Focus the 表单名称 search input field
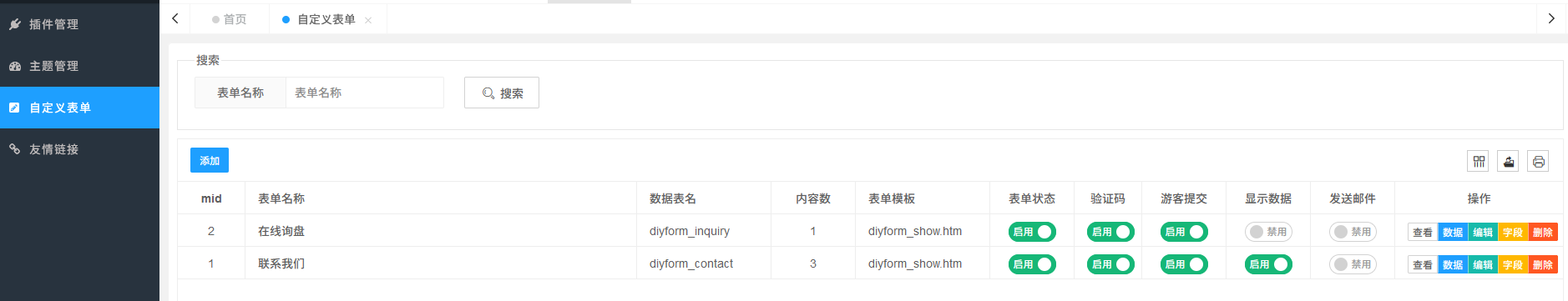 [364, 93]
